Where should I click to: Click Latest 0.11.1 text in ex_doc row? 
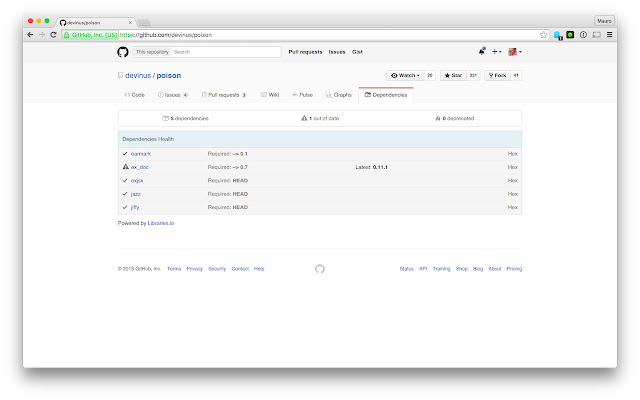(371, 167)
